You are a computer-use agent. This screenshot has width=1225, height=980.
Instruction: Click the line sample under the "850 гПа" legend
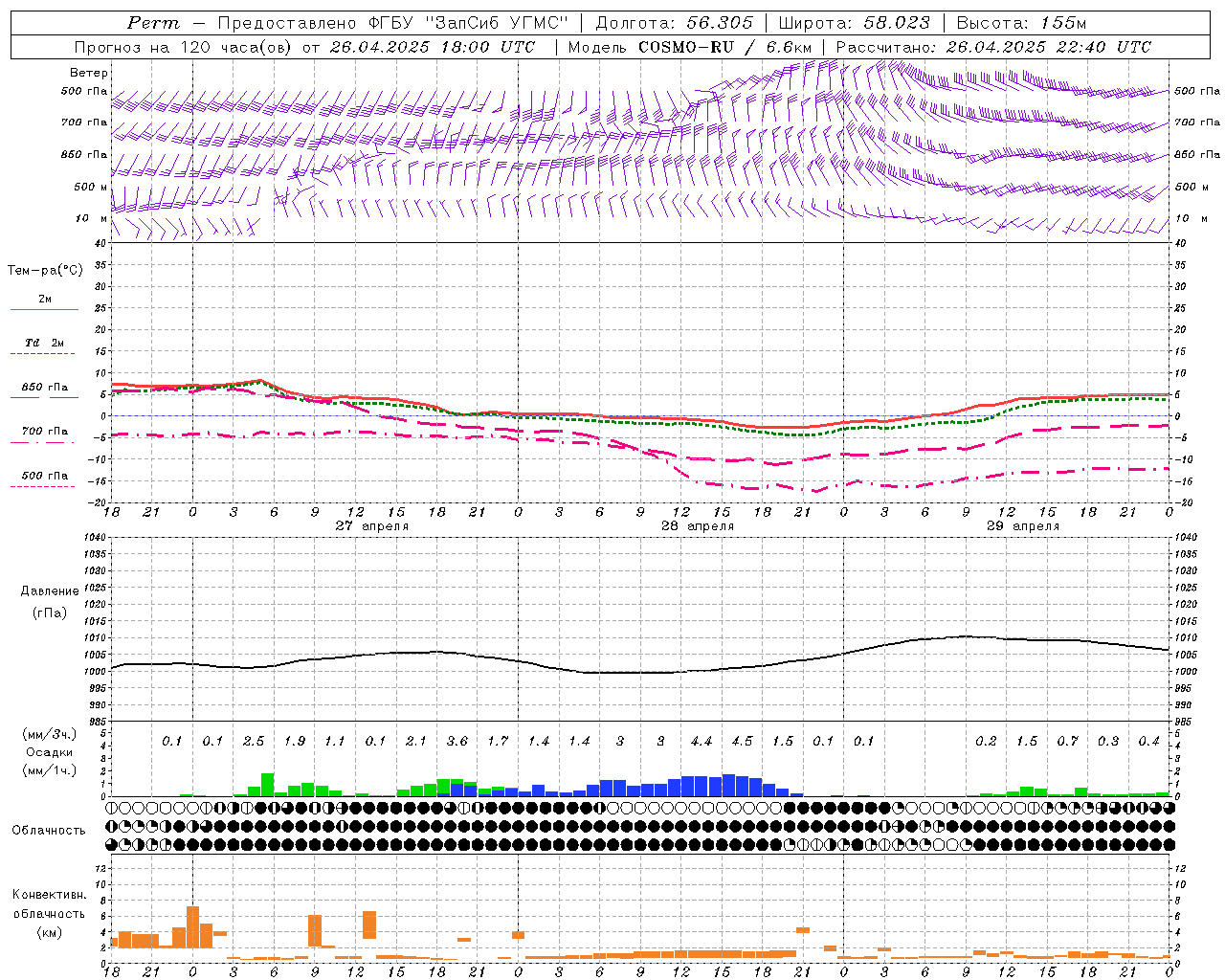tap(44, 398)
